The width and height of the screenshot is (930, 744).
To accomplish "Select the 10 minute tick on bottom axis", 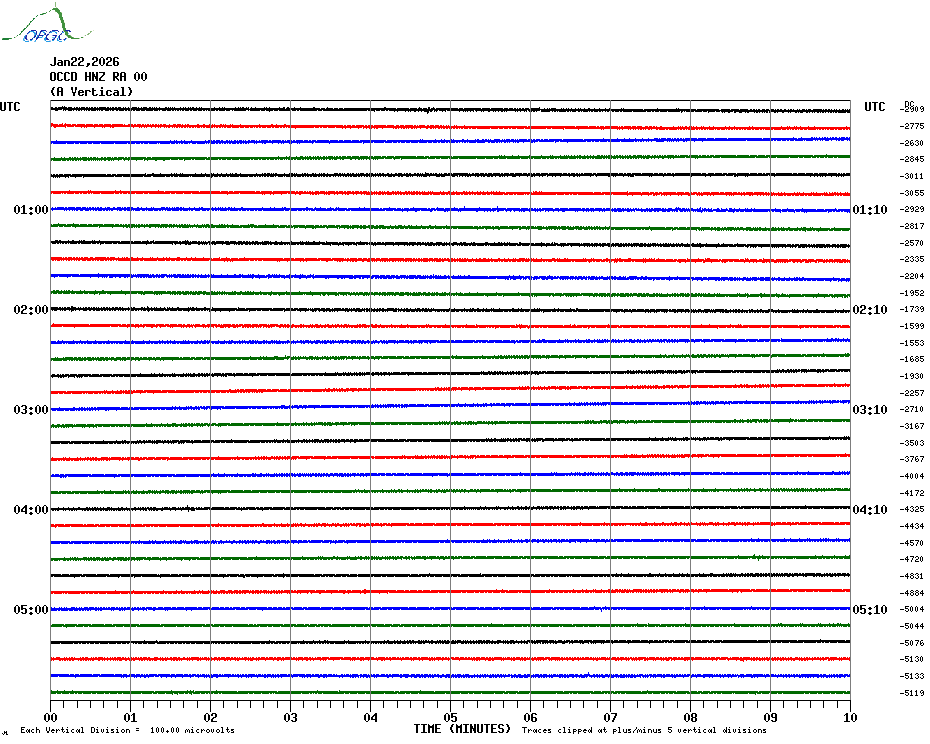I will point(849,717).
